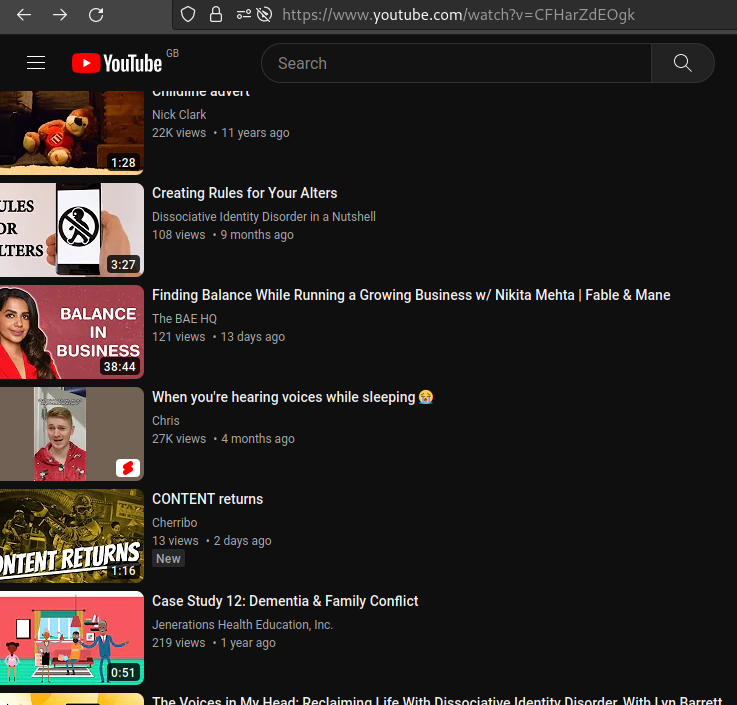Click '13 views' text
737x705 pixels.
coord(175,541)
